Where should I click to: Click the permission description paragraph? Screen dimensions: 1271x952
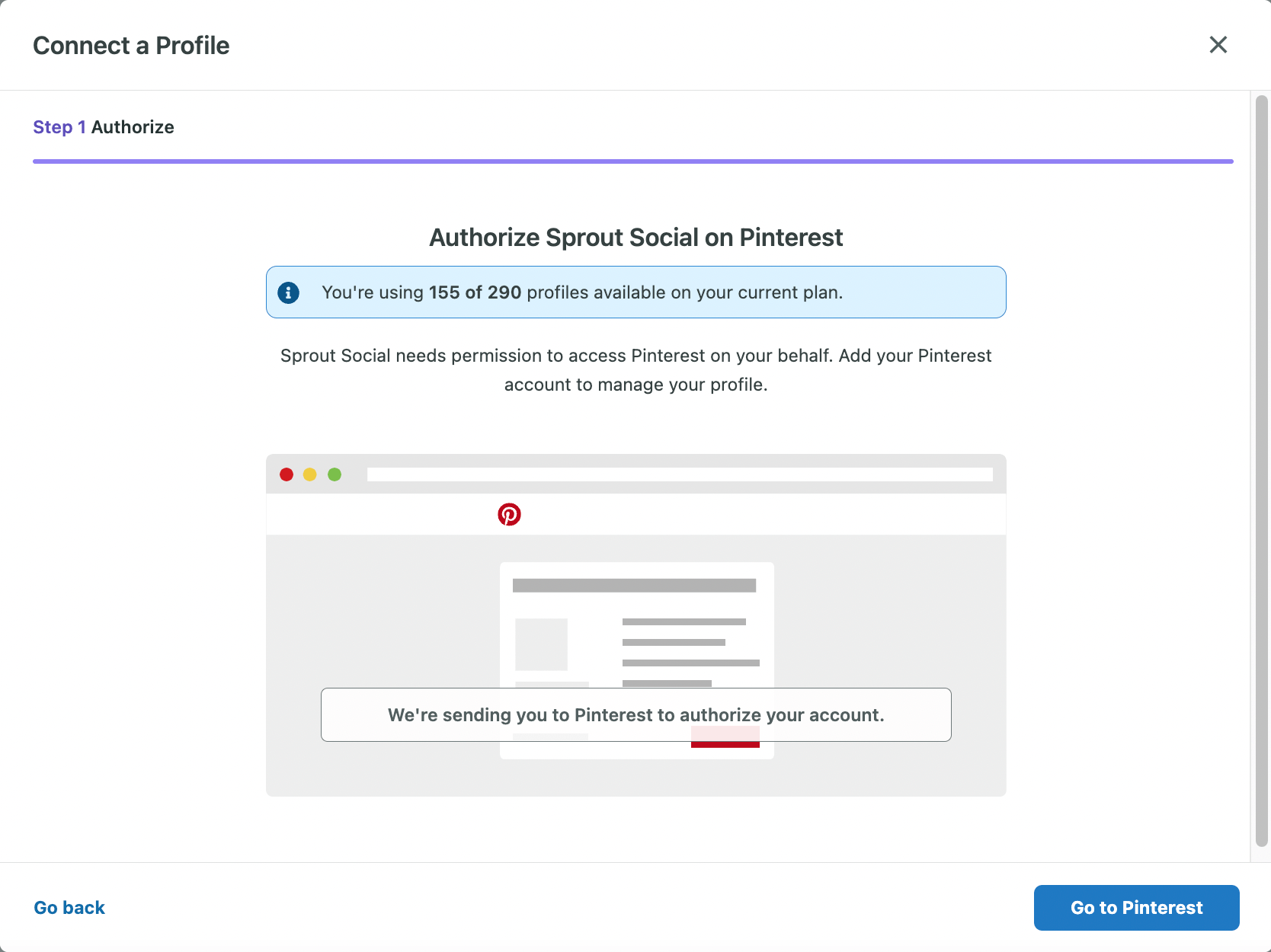635,370
